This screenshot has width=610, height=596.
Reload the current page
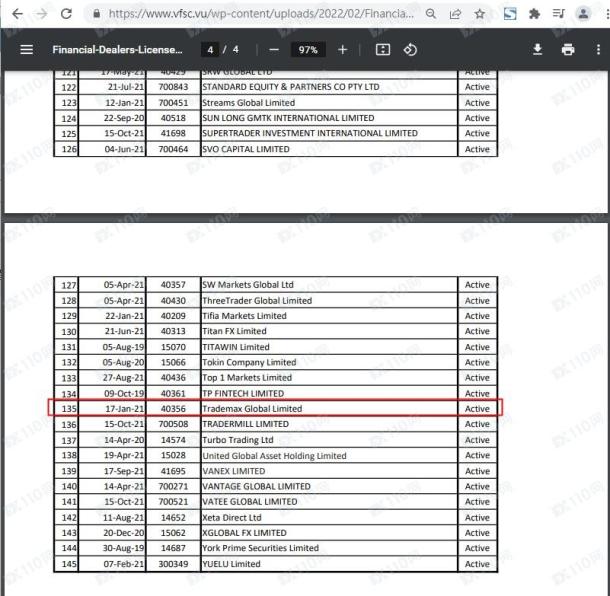click(66, 14)
